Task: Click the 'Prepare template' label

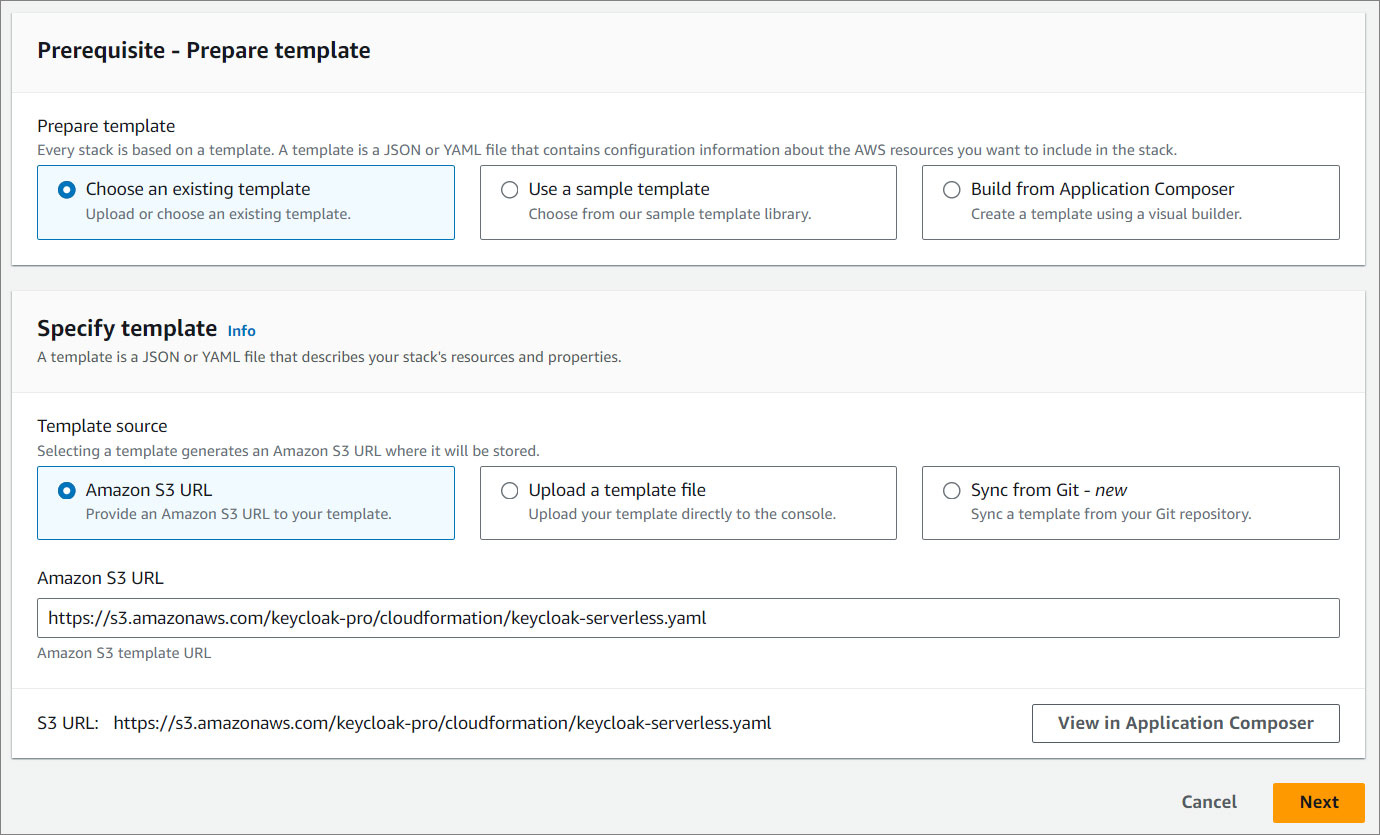Action: [106, 126]
